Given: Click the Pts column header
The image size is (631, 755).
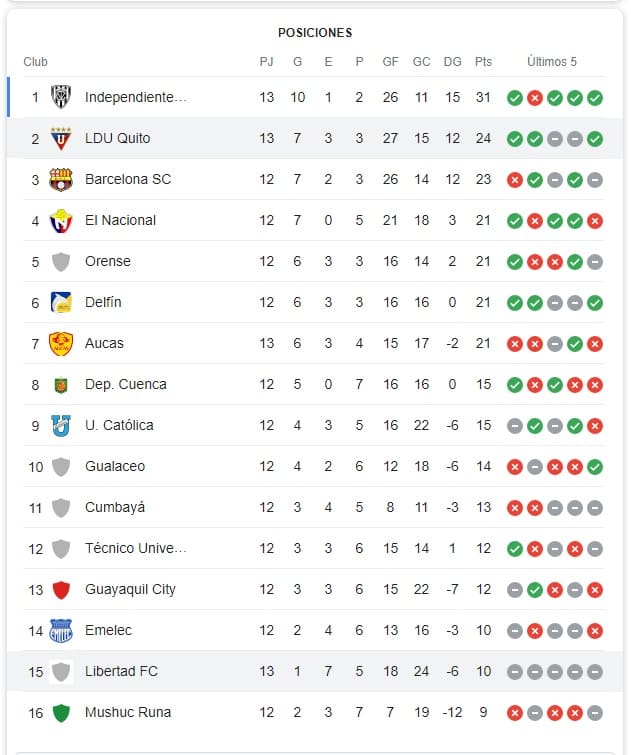Looking at the screenshot, I should (484, 62).
